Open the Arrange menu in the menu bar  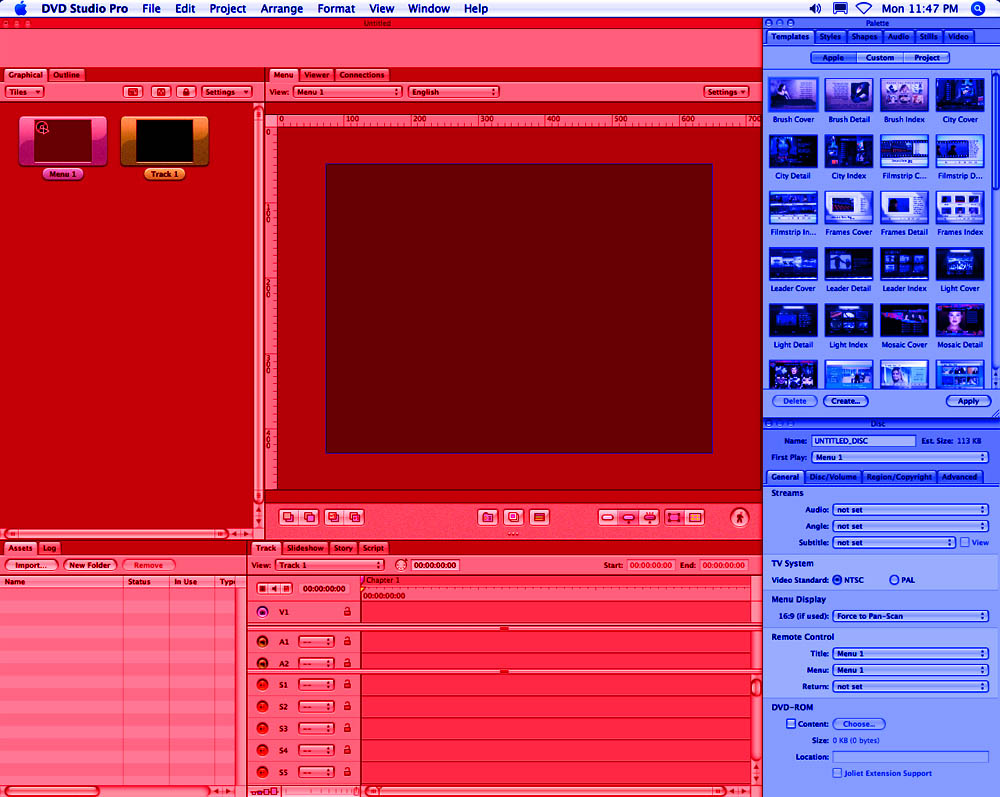tap(282, 8)
